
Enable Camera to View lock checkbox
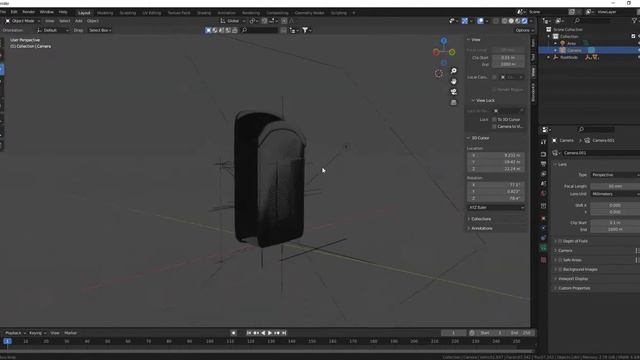[x=494, y=127]
